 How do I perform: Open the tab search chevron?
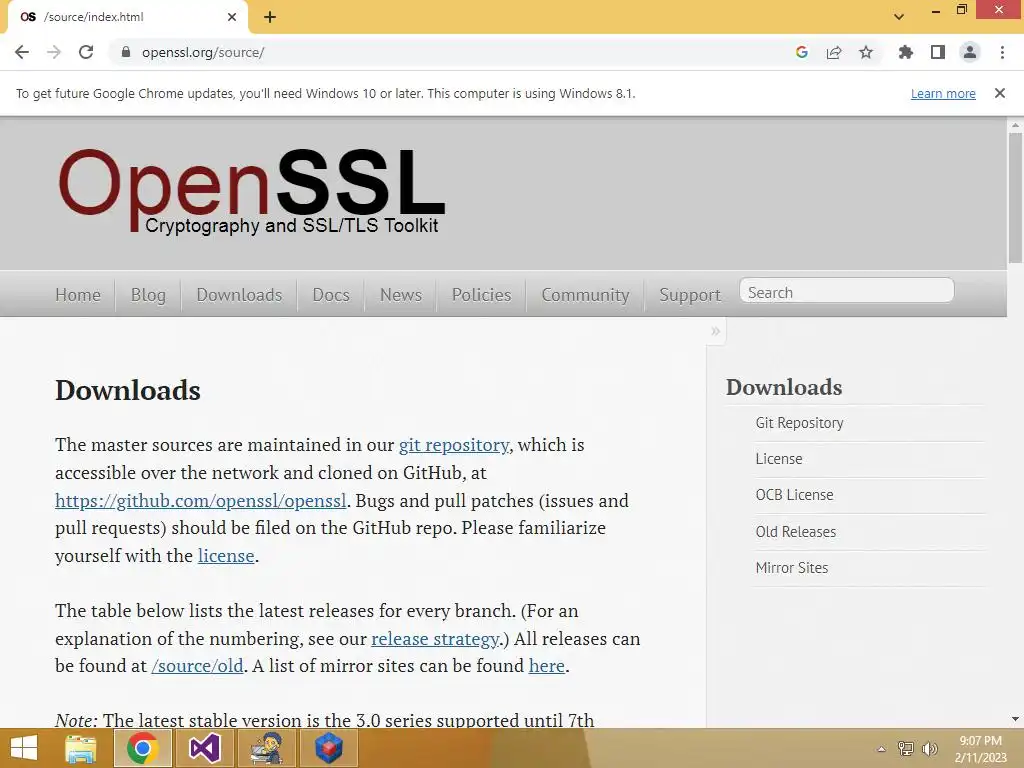click(899, 17)
